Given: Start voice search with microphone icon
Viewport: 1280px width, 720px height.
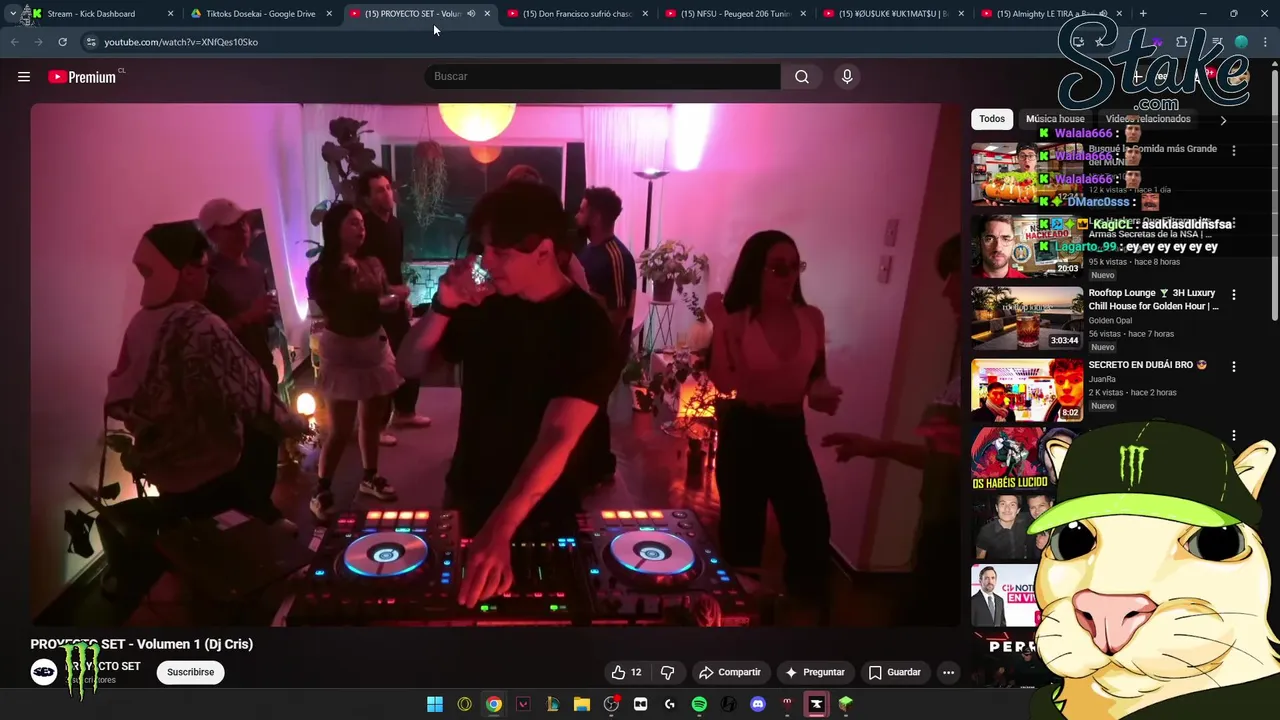Looking at the screenshot, I should pyautogui.click(x=847, y=76).
